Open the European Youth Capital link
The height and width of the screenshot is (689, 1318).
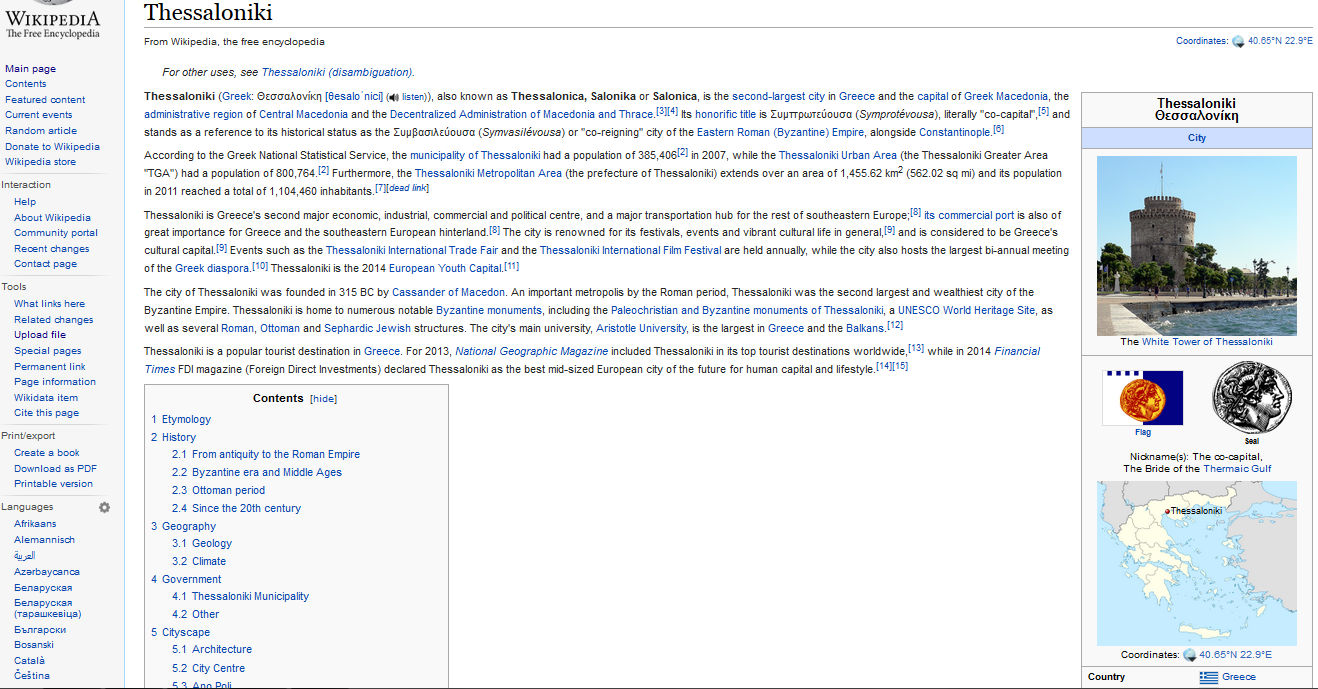tap(445, 269)
